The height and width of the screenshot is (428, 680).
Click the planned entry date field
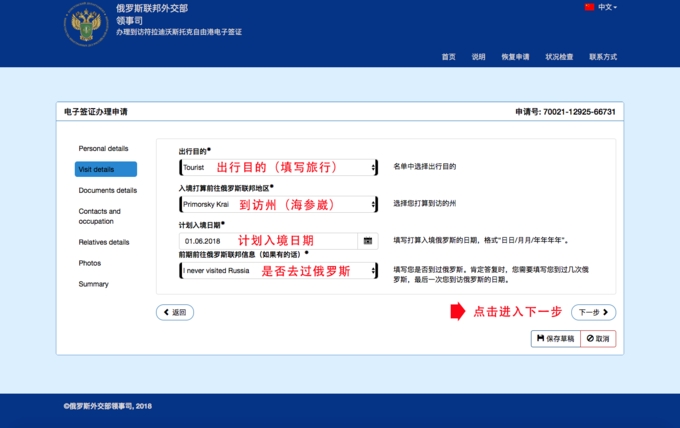click(x=268, y=241)
